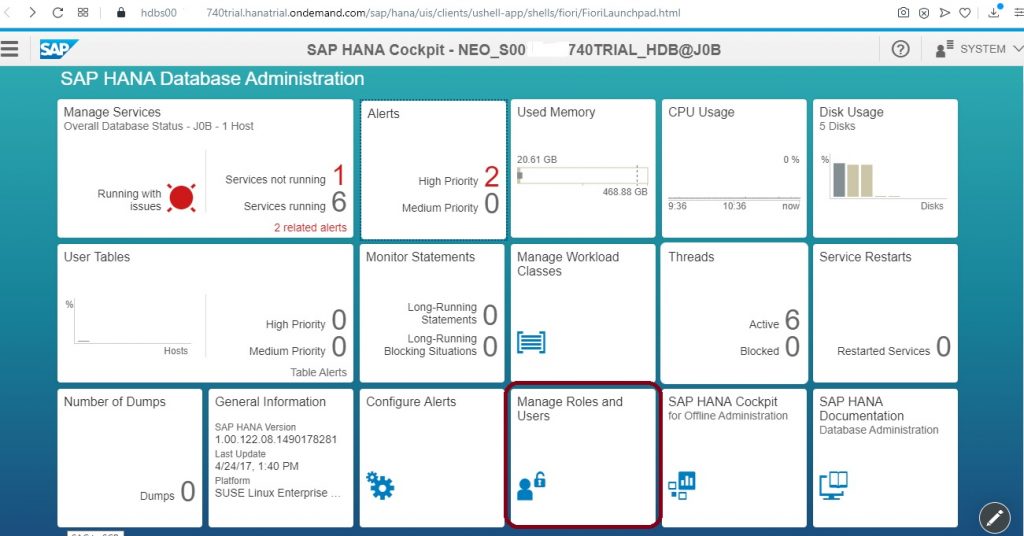Image resolution: width=1024 pixels, height=536 pixels.
Task: Reload the browser page
Action: tap(57, 12)
